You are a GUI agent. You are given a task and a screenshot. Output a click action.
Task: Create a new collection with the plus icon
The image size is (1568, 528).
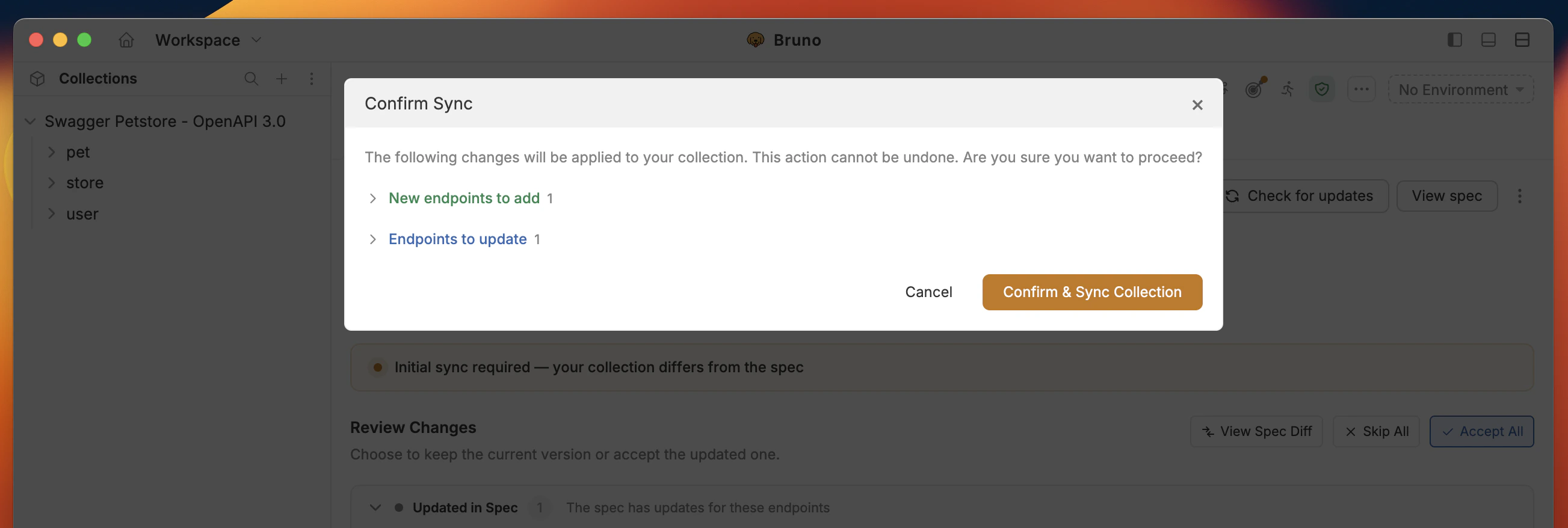pos(281,79)
